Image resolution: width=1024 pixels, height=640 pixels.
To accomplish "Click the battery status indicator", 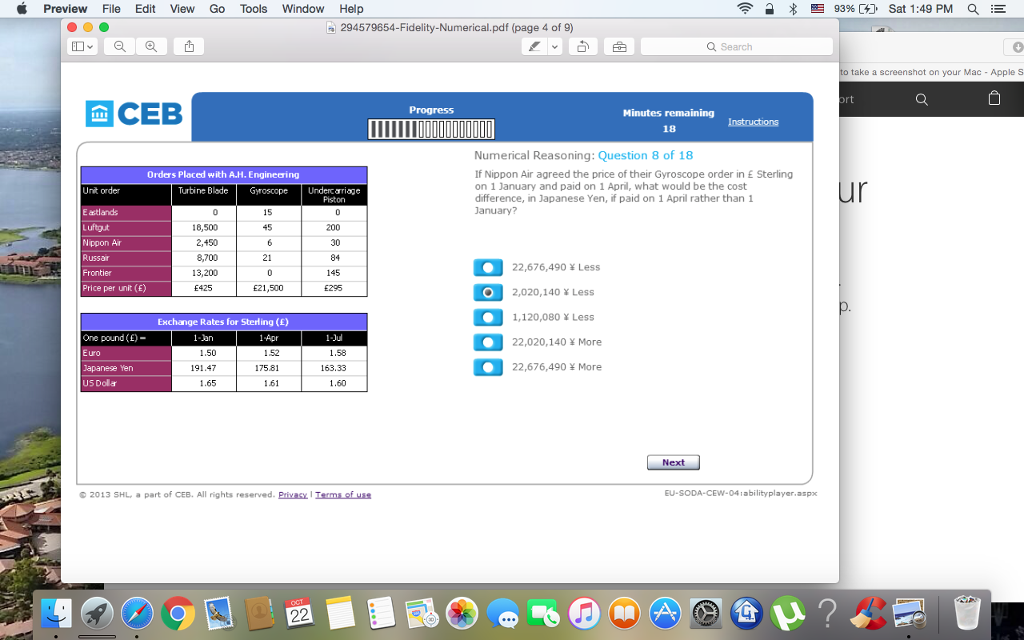I will [856, 8].
